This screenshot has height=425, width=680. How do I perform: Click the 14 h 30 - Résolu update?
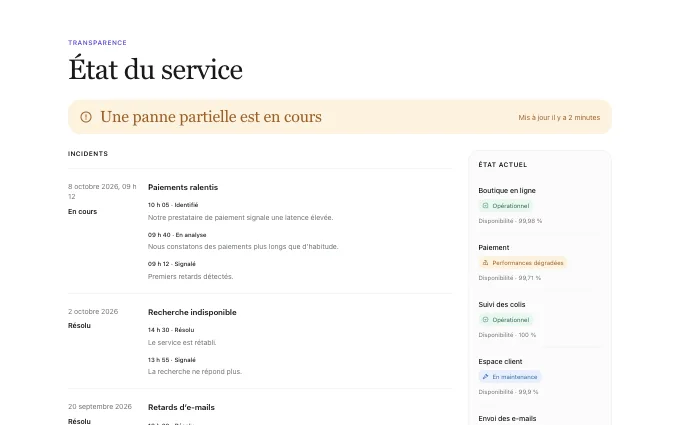coord(171,330)
